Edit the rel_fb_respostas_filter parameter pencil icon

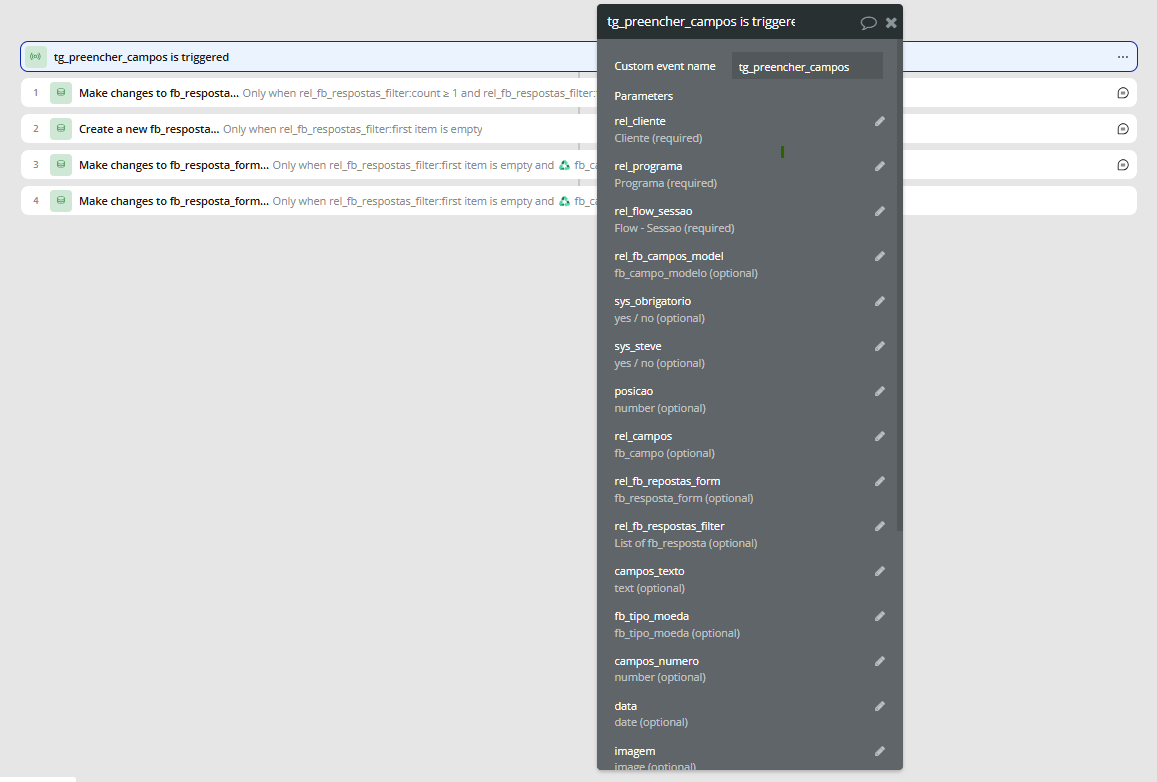tap(880, 526)
